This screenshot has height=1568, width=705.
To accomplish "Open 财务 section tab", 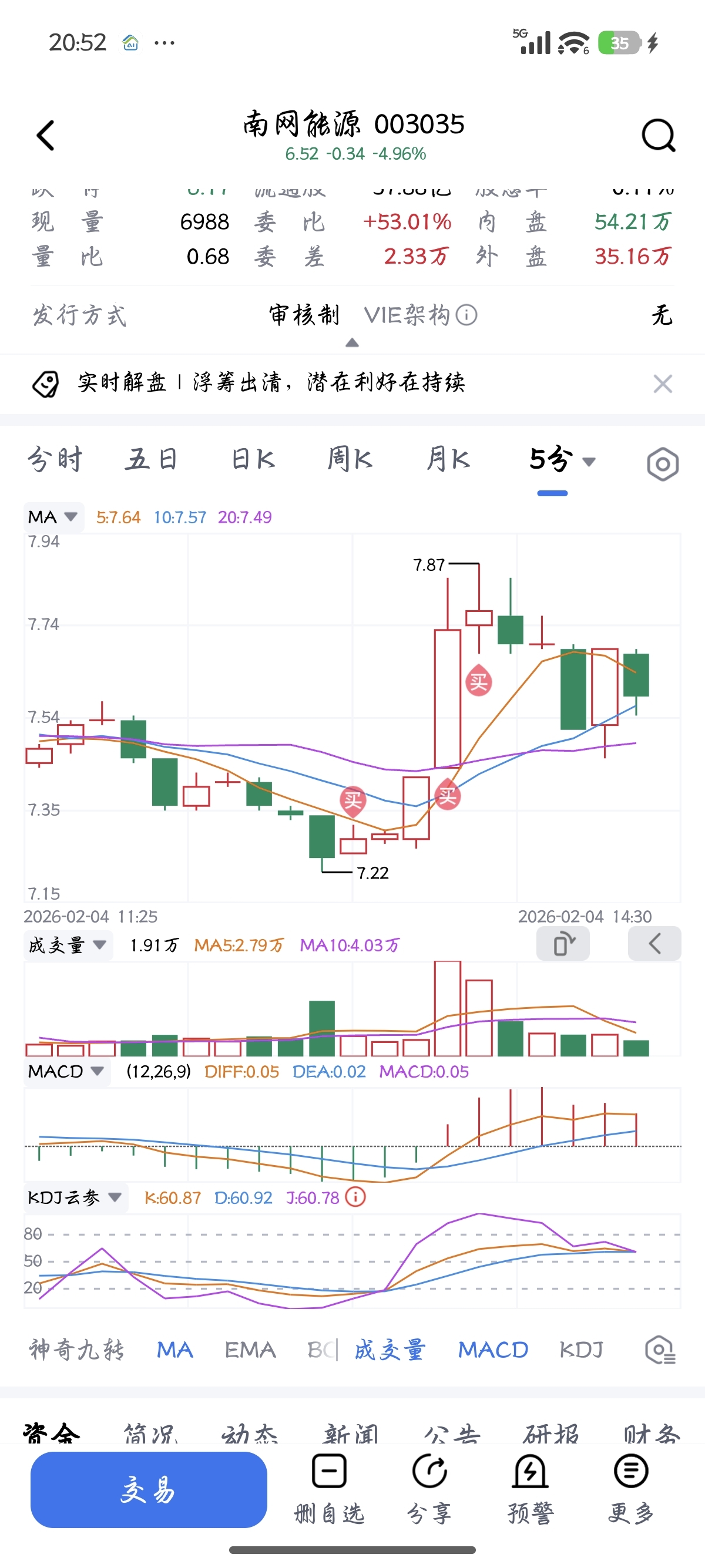I will pyautogui.click(x=652, y=1434).
